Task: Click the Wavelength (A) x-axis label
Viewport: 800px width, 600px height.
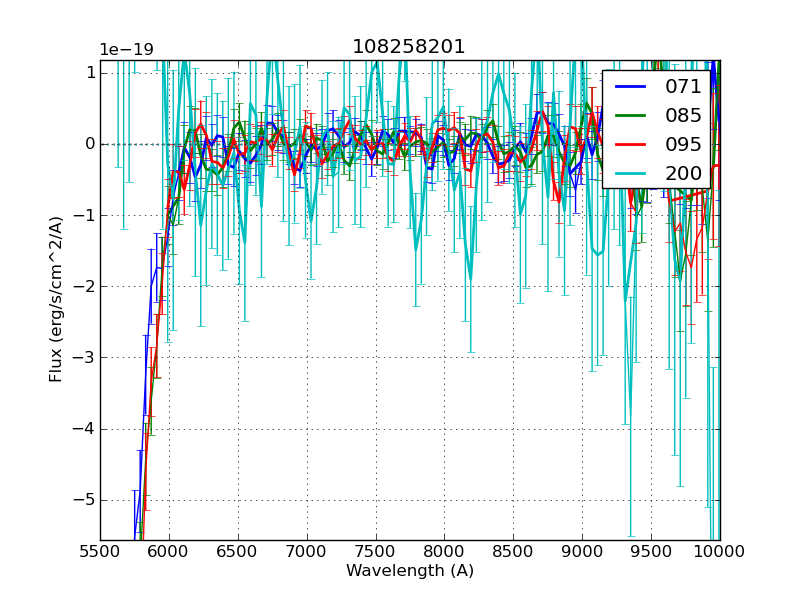Action: coord(410,571)
